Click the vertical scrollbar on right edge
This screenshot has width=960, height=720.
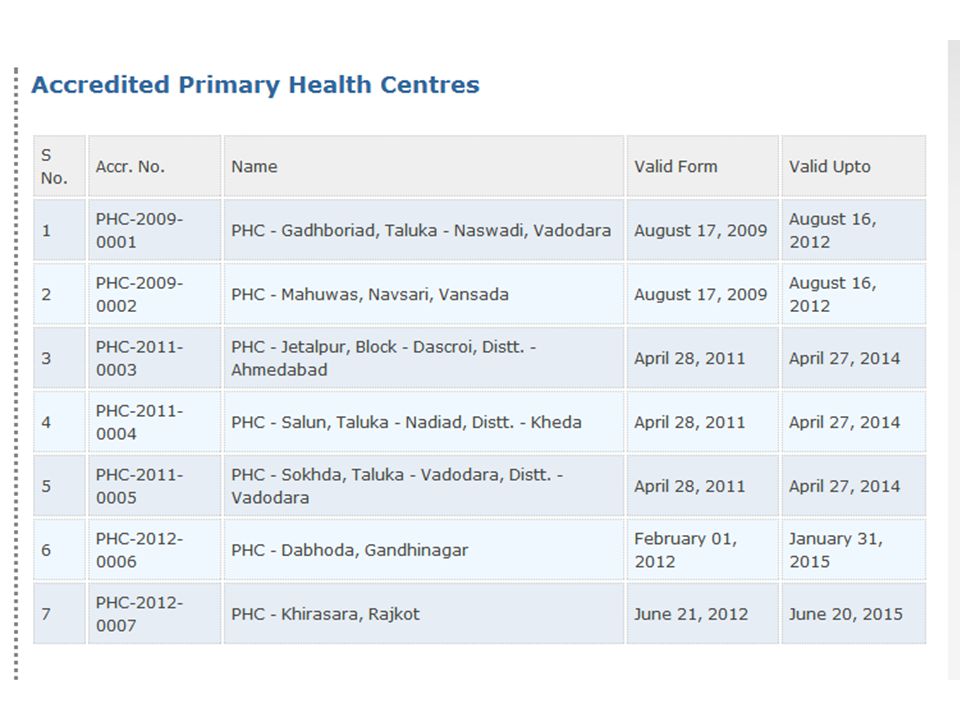click(953, 360)
